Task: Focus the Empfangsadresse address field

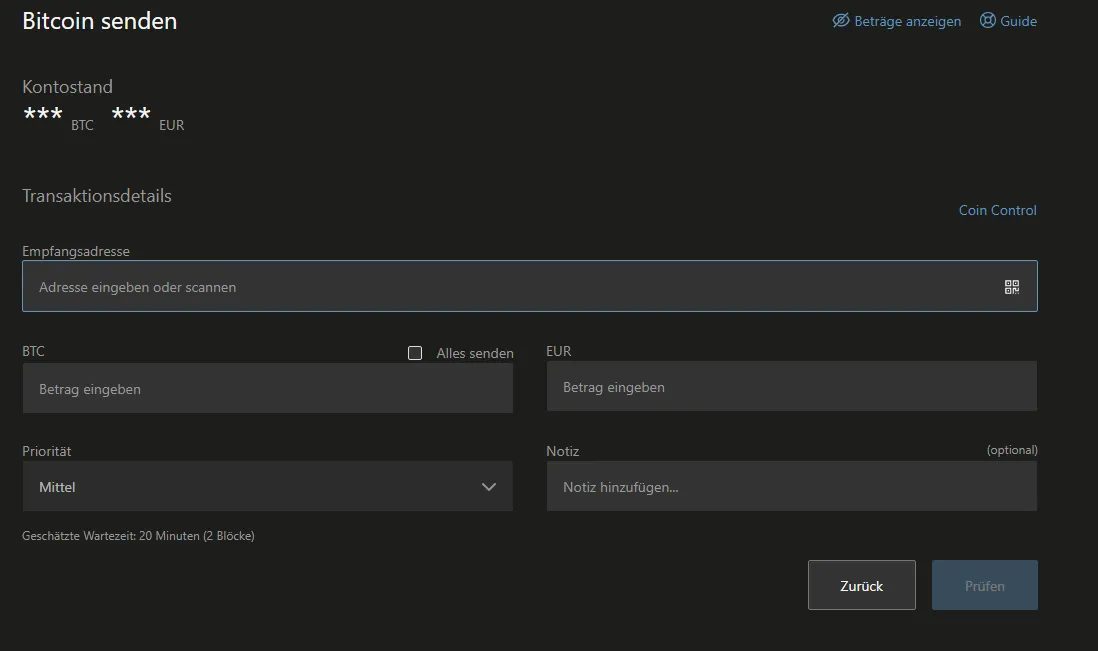Action: [x=529, y=286]
